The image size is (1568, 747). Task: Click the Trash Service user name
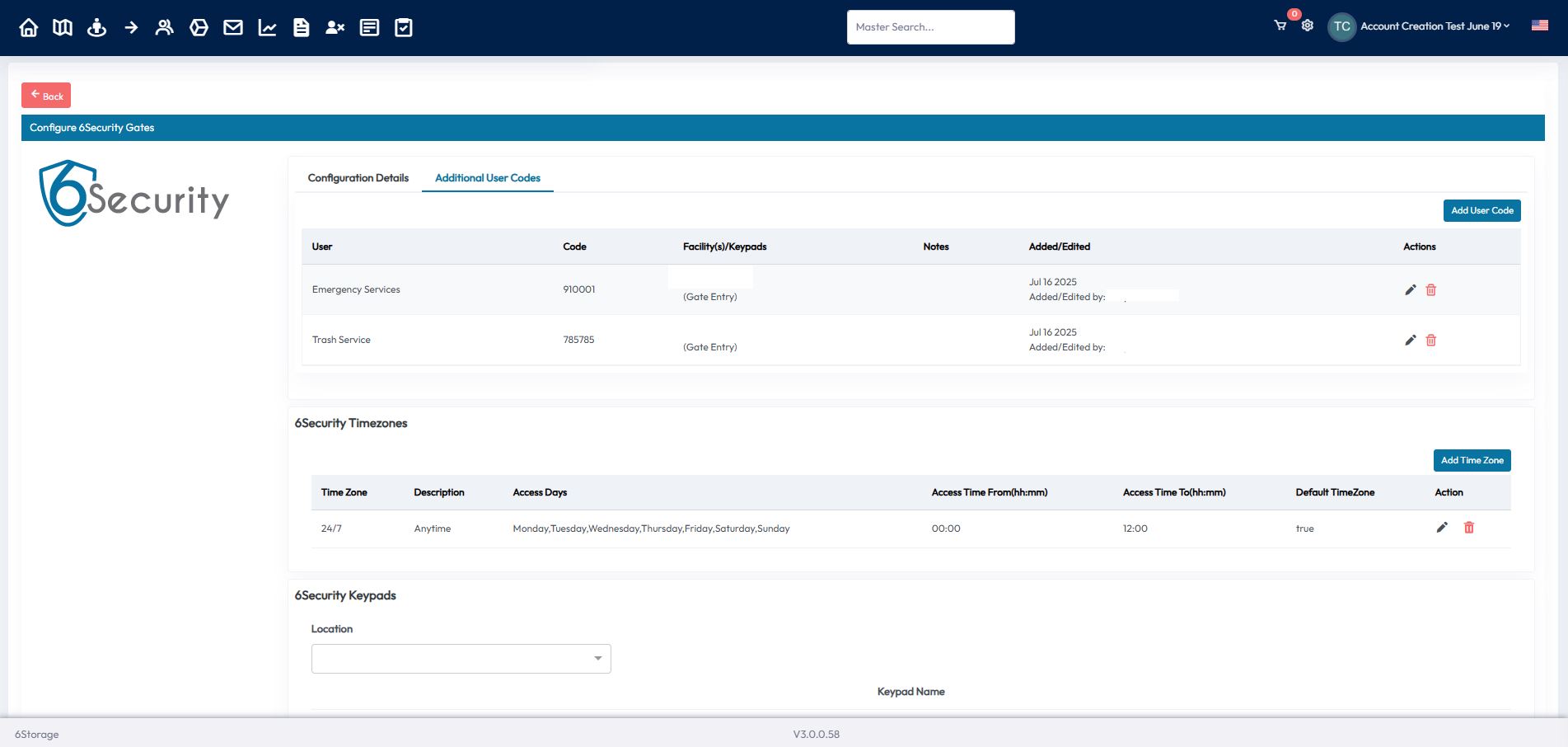point(341,340)
